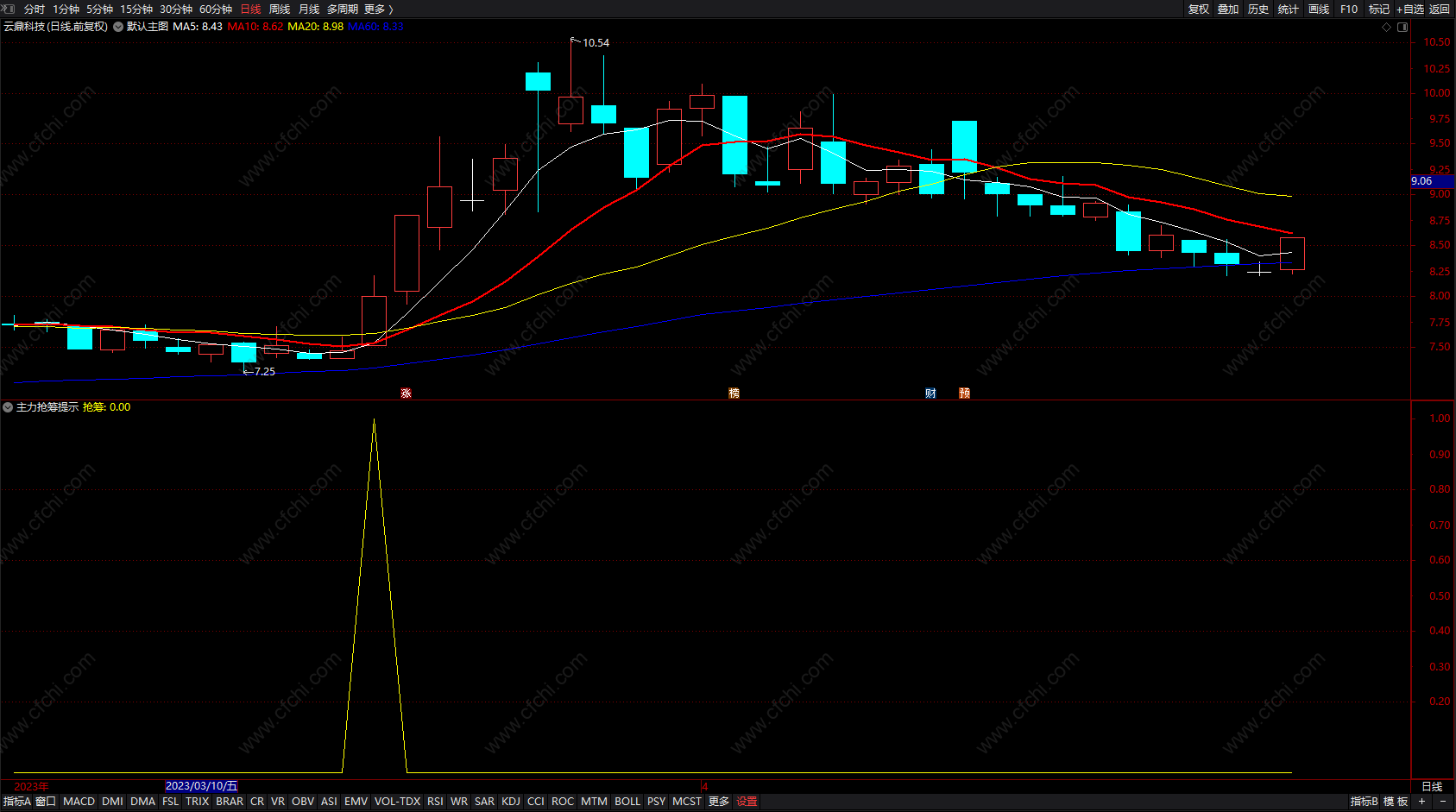This screenshot has height=812, width=1456.
Task: Zoom in with the plus button at bottom right
Action: [x=1421, y=802]
